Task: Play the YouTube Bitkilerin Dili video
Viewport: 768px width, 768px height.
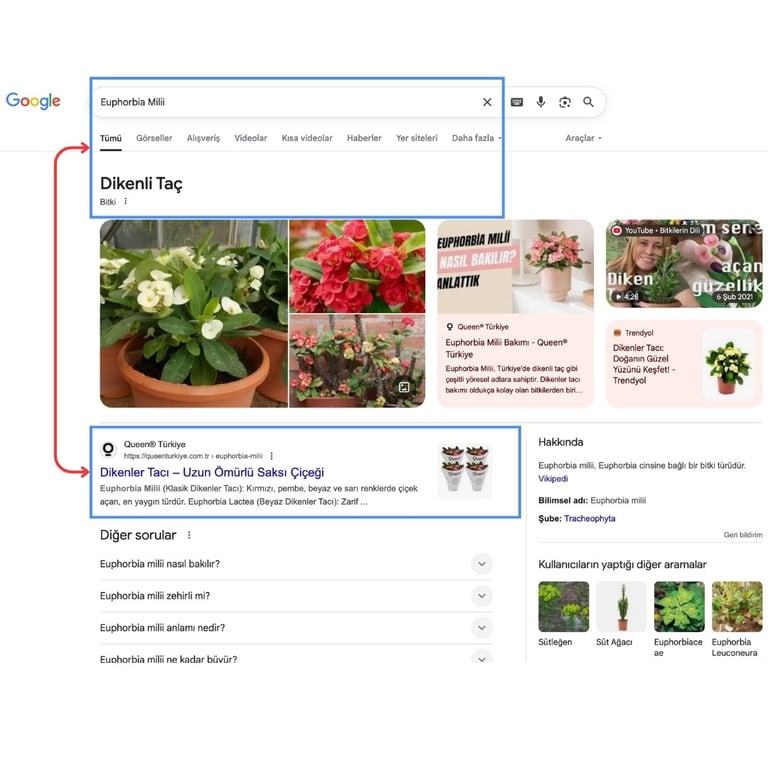Action: click(x=684, y=264)
